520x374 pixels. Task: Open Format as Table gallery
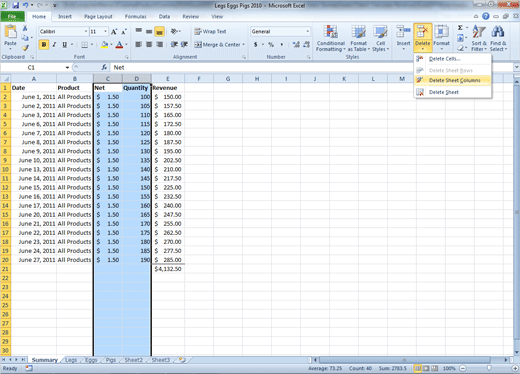359,38
